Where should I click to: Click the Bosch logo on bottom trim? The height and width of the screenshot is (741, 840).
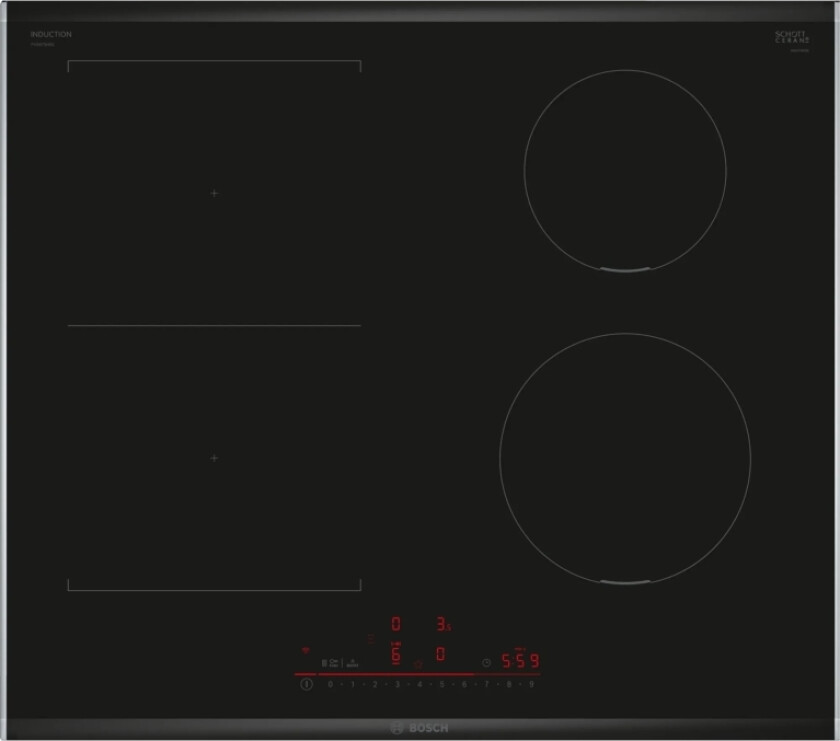pyautogui.click(x=420, y=727)
